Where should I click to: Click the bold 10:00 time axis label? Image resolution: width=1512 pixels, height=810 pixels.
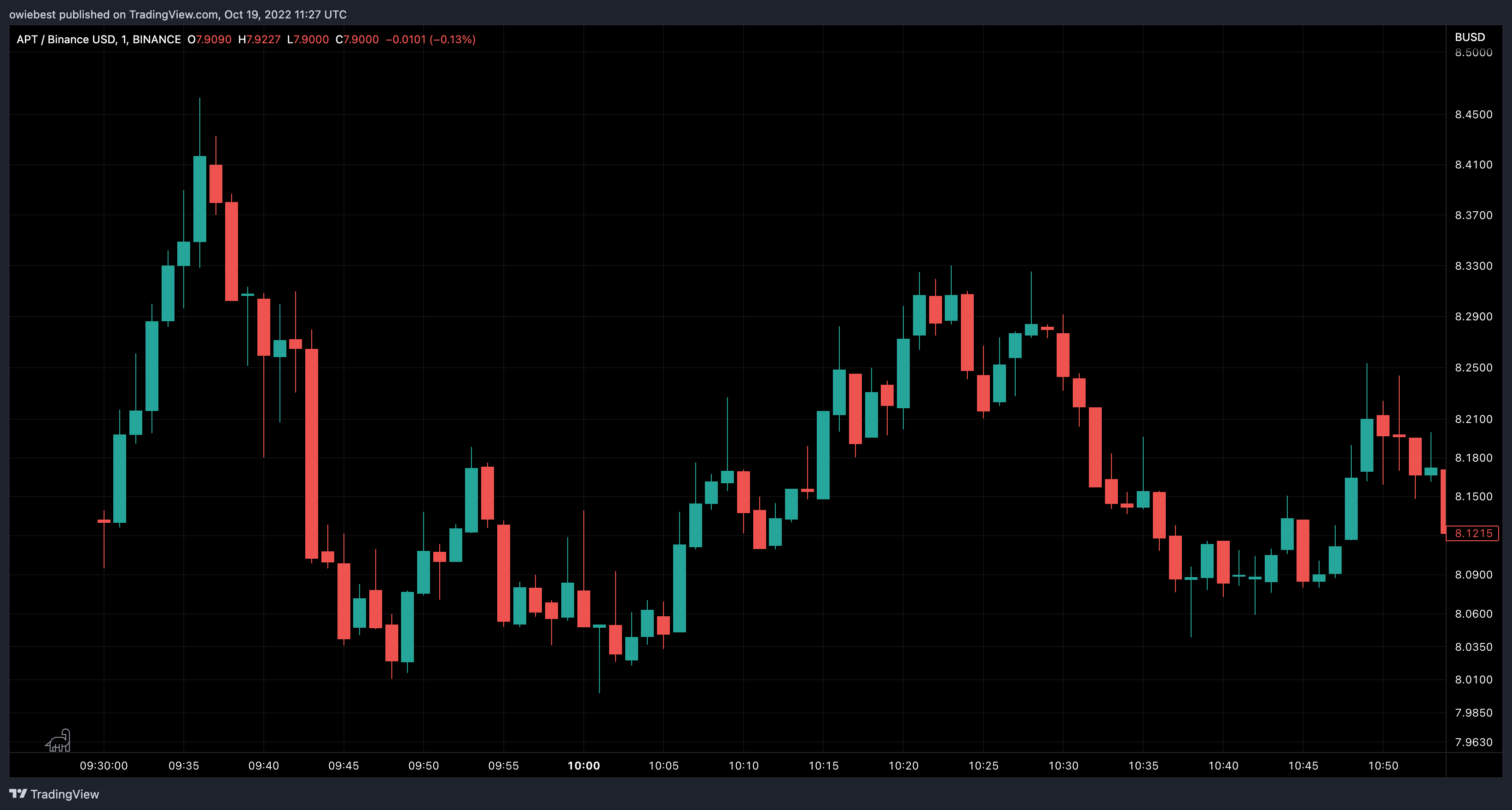[583, 765]
